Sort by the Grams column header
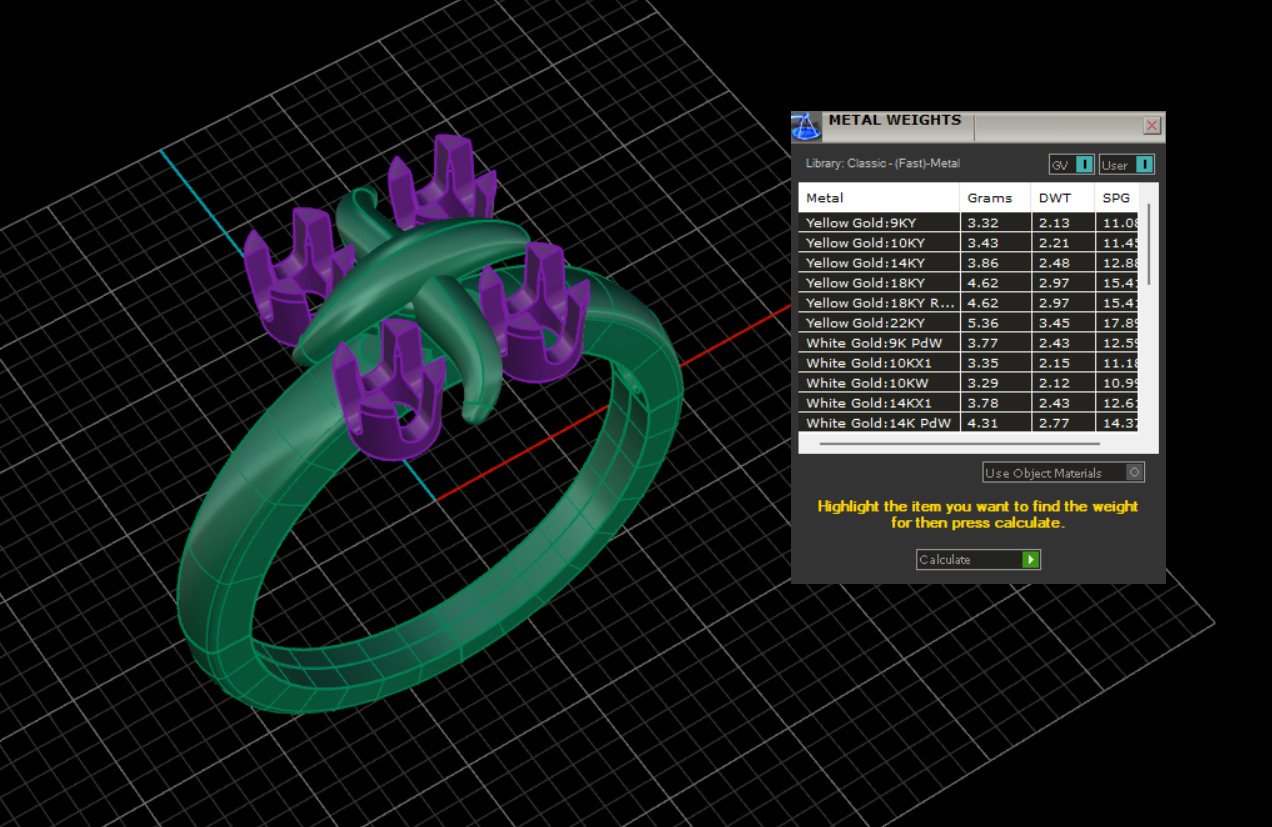The width and height of the screenshot is (1272, 827). coord(995,198)
